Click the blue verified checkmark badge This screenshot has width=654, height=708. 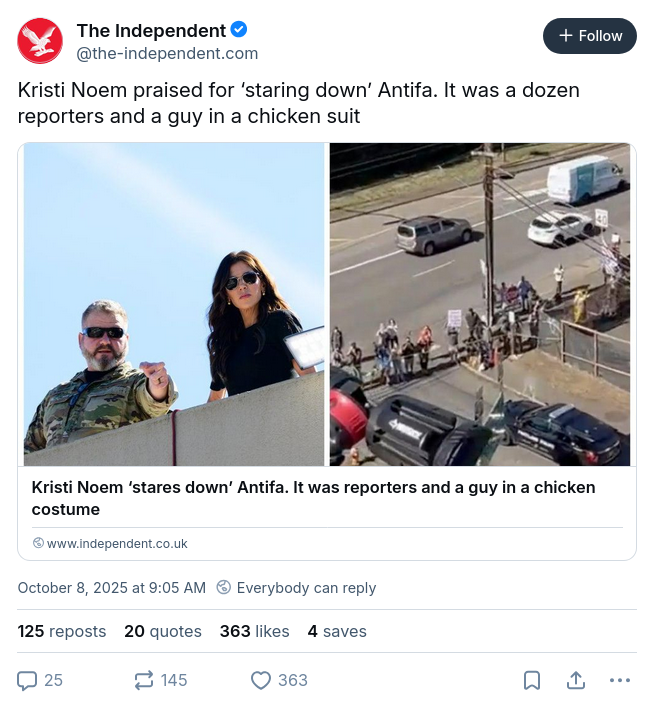click(240, 31)
